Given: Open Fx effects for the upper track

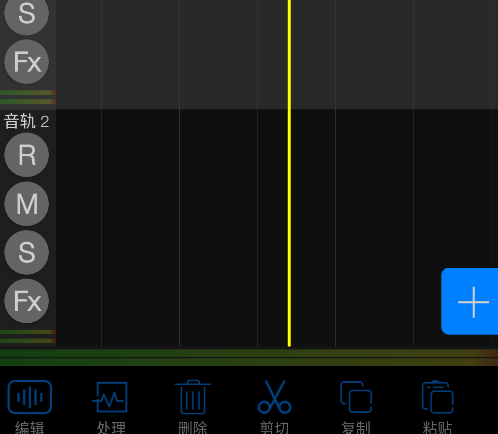Looking at the screenshot, I should click(x=27, y=61).
